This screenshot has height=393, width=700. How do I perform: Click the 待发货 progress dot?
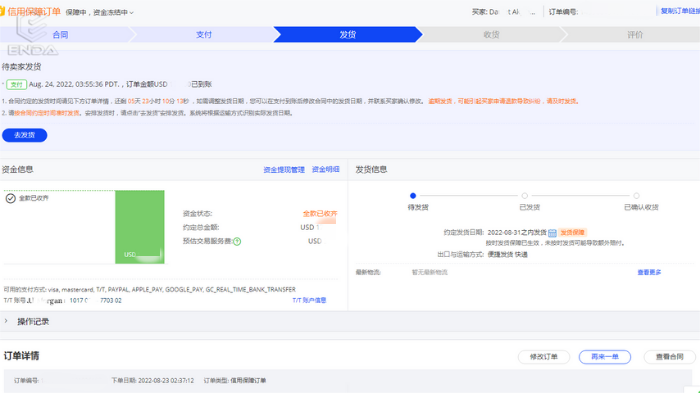[413, 196]
